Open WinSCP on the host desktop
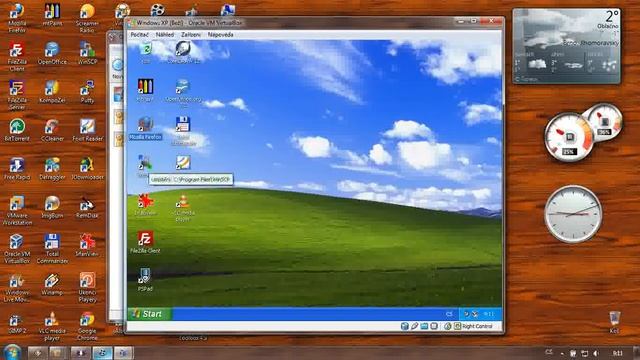 click(87, 53)
